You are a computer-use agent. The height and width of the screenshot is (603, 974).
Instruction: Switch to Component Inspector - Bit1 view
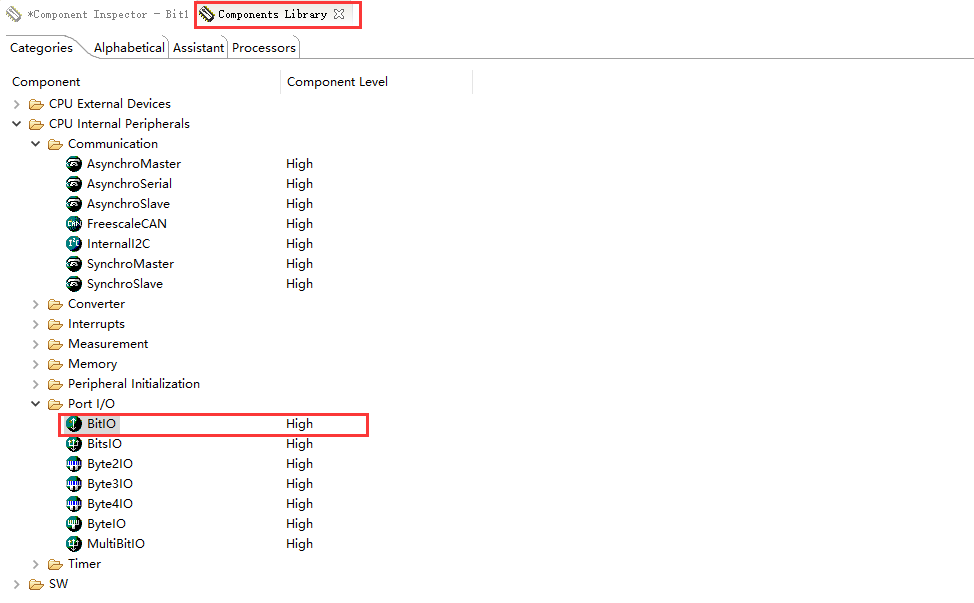(x=98, y=14)
